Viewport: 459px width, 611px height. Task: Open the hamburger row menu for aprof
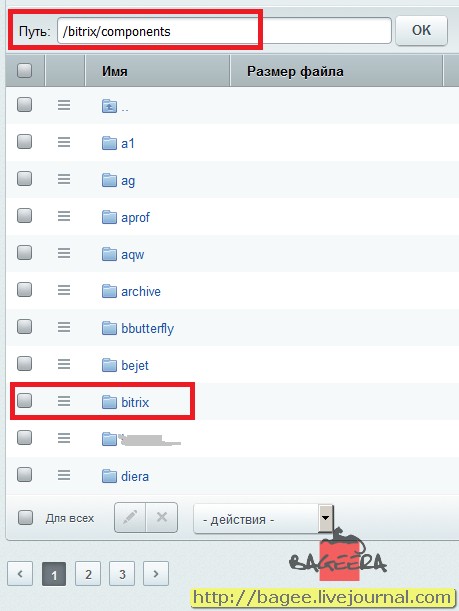(x=64, y=216)
